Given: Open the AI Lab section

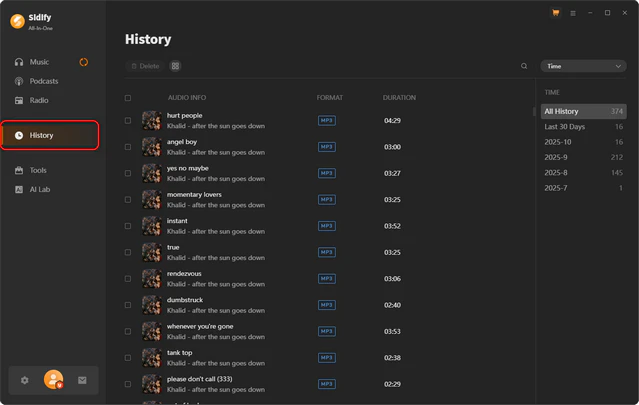Looking at the screenshot, I should click(40, 189).
